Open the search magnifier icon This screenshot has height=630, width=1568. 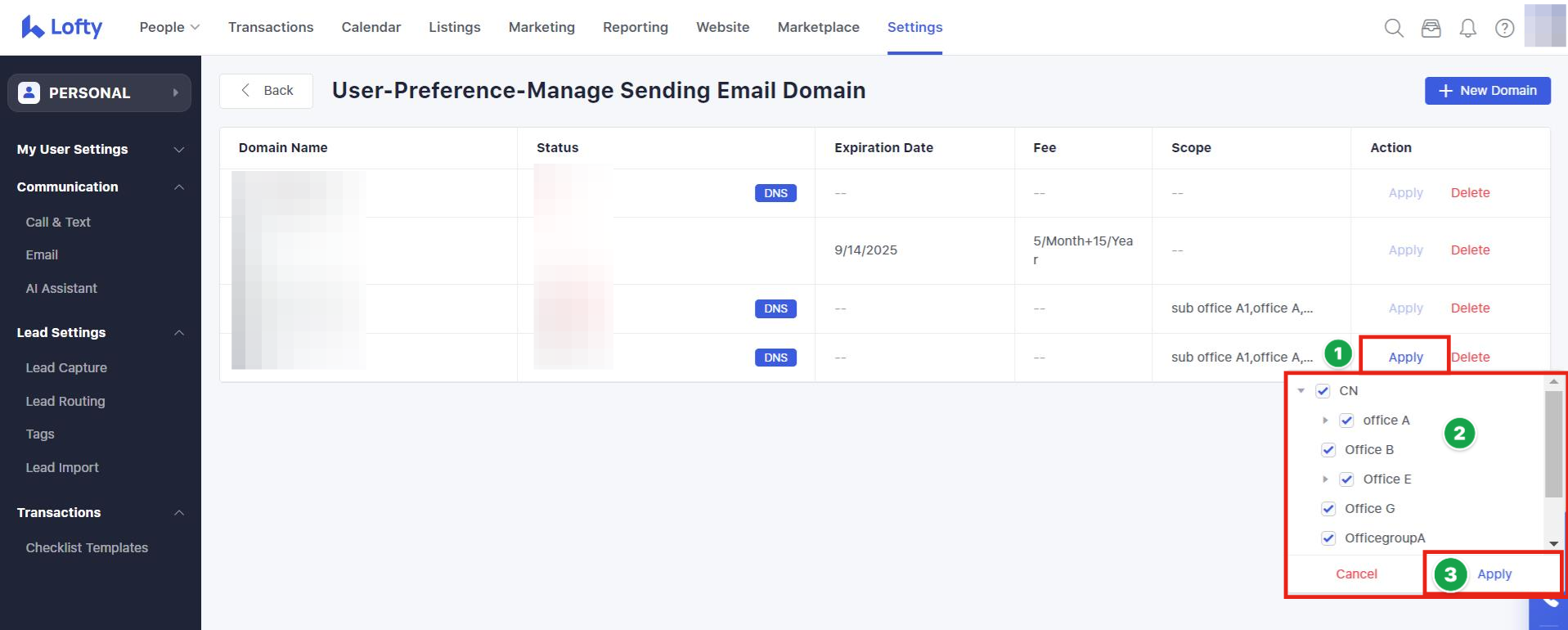(1394, 29)
